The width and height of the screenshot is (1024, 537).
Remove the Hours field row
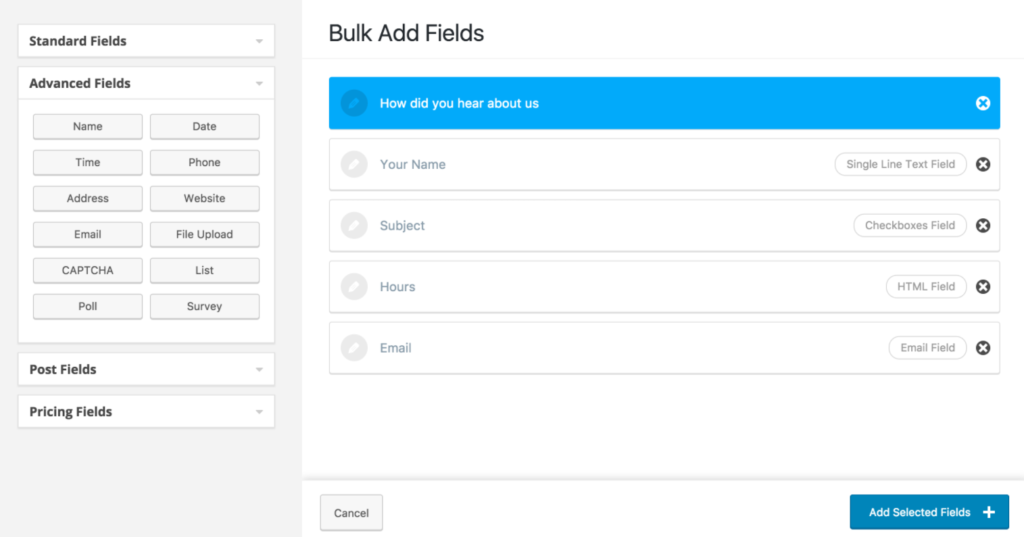(983, 287)
